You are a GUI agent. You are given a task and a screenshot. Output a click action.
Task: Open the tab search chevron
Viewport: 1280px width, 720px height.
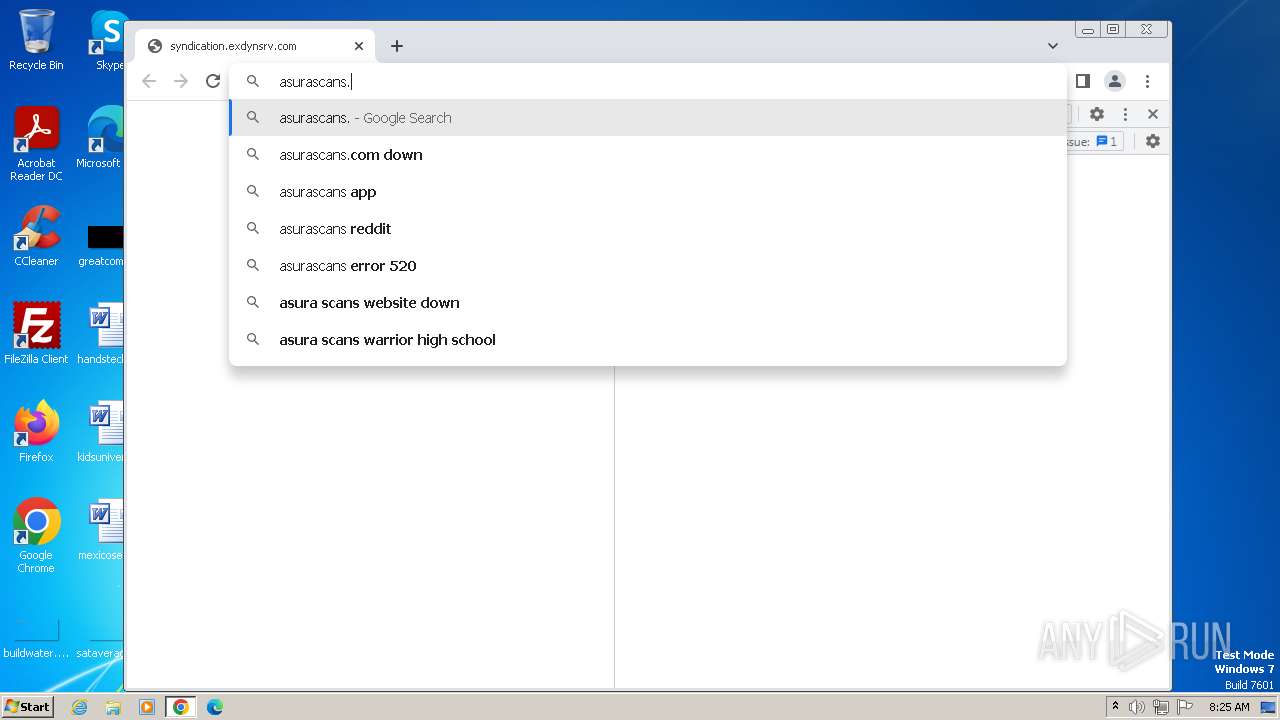(x=1053, y=46)
